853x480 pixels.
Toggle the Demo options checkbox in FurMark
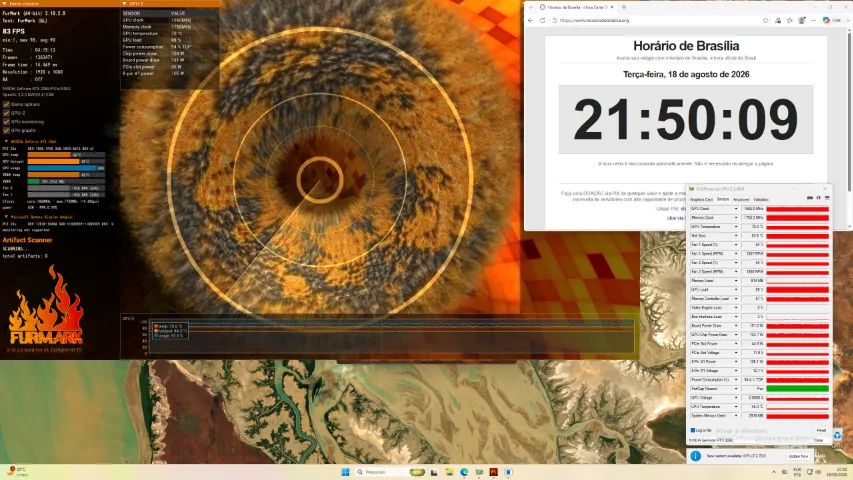click(7, 104)
